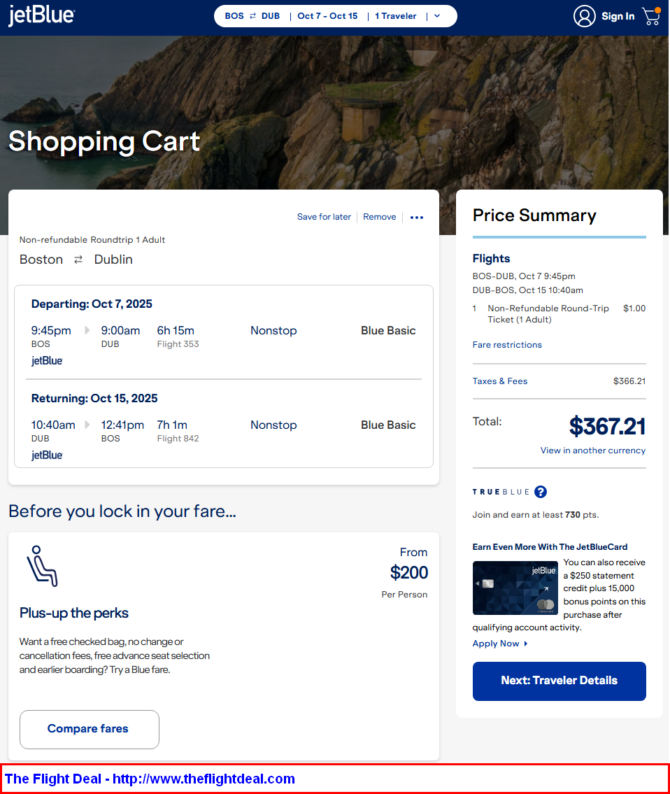
Task: Click the JetBlue credit card image
Action: pyautogui.click(x=515, y=587)
